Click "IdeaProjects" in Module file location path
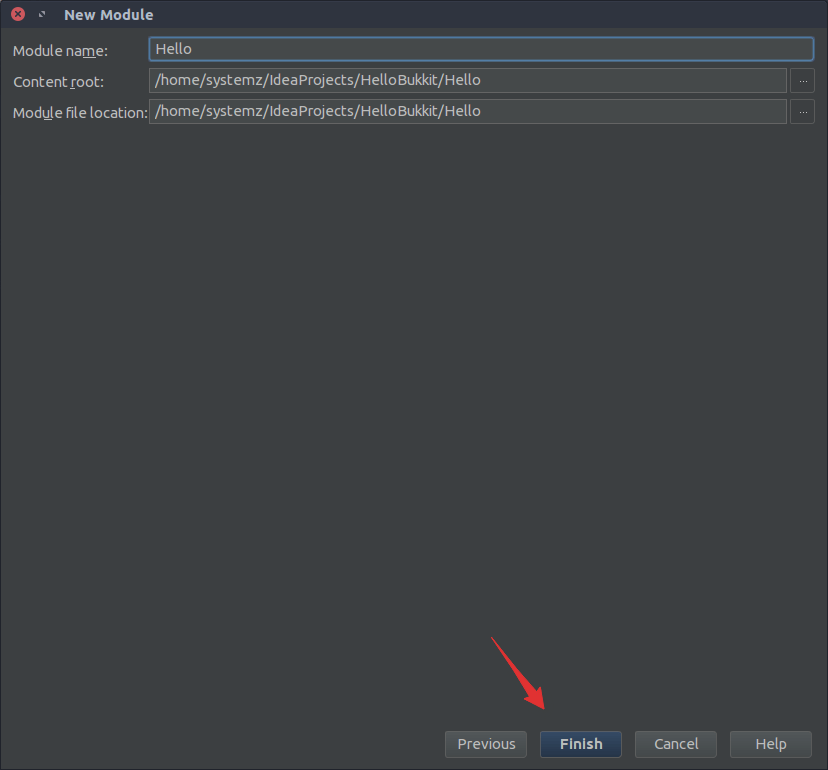The image size is (828, 770). [311, 111]
